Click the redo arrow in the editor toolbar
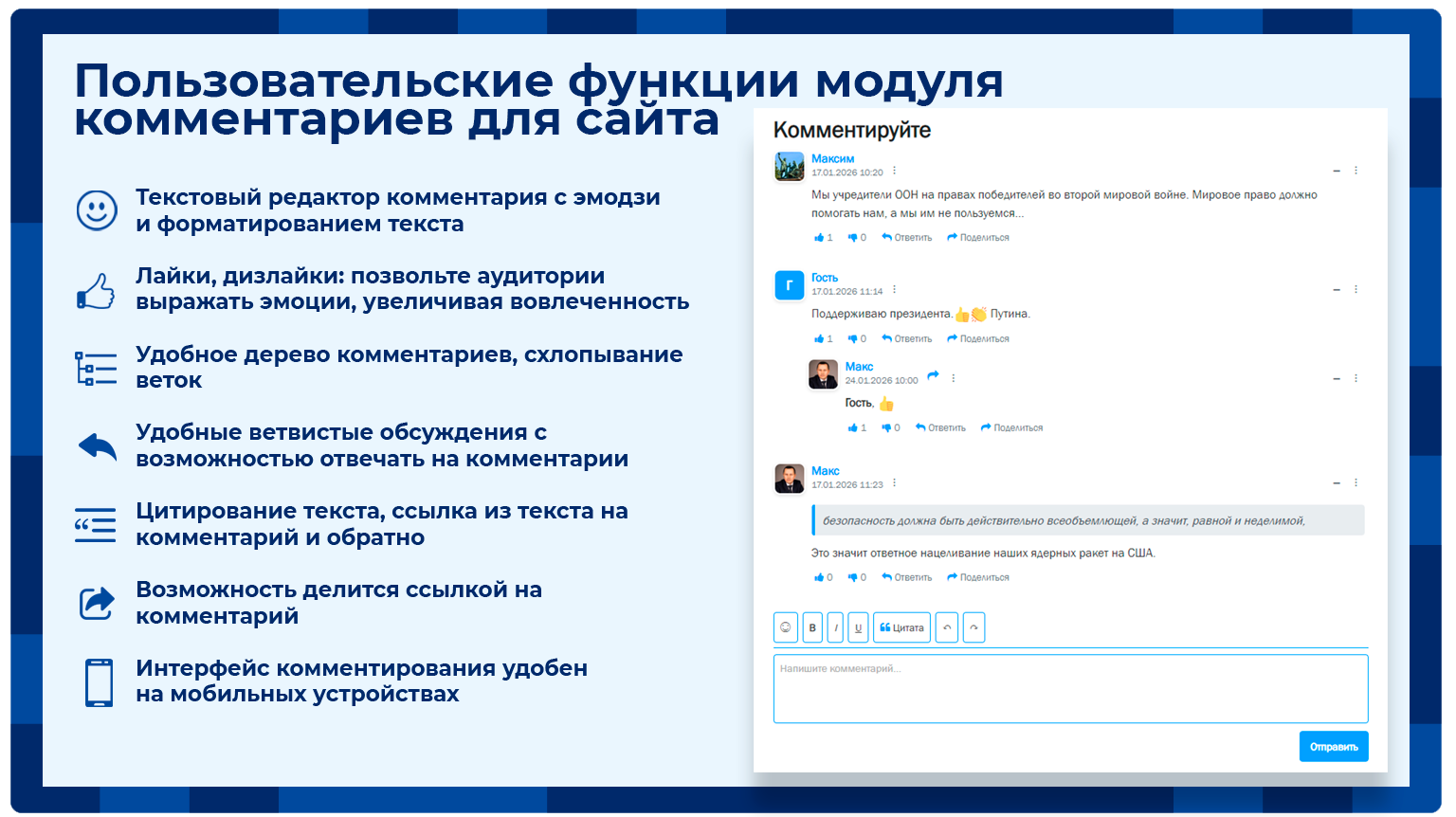This screenshot has height=817, width=1456. [974, 627]
